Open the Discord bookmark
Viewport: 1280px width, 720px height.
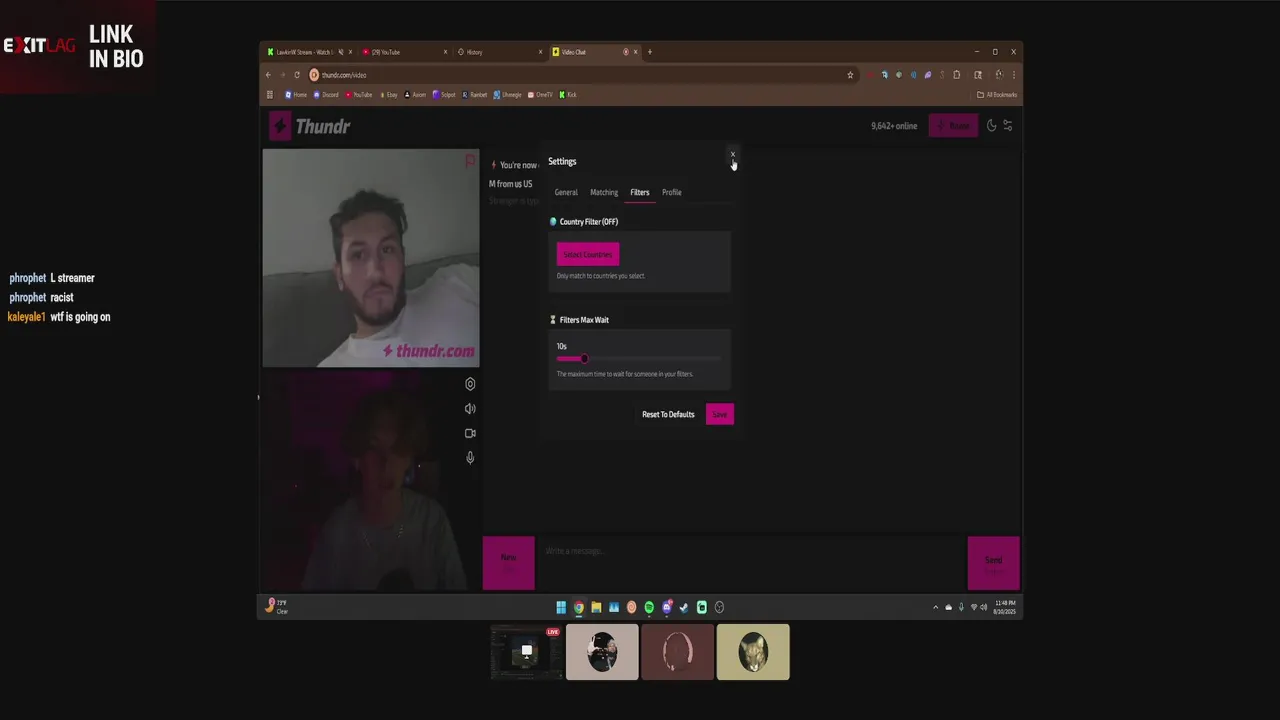coord(326,95)
